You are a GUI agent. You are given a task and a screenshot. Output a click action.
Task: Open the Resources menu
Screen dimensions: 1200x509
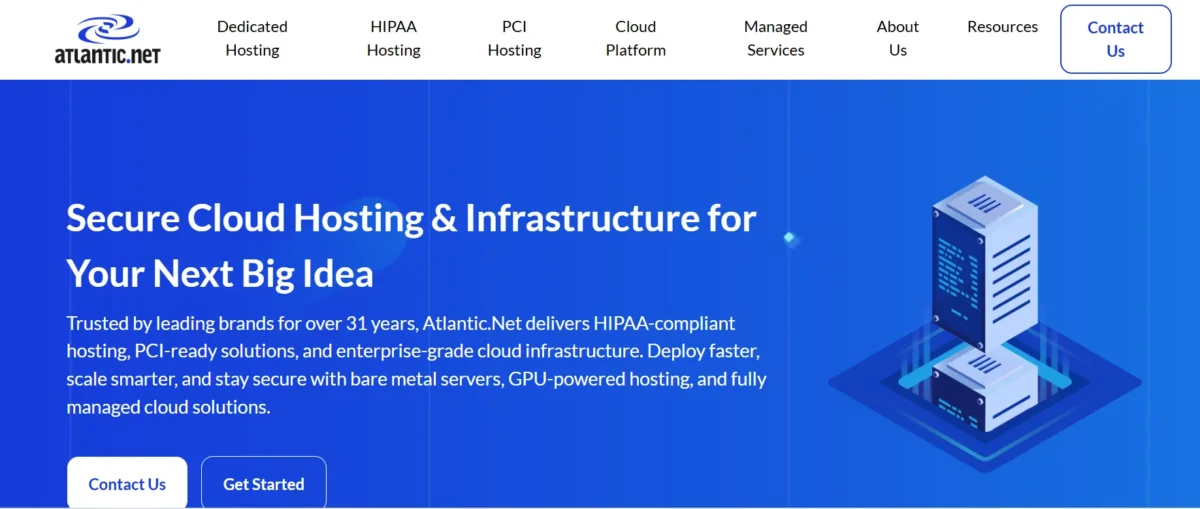click(1002, 27)
